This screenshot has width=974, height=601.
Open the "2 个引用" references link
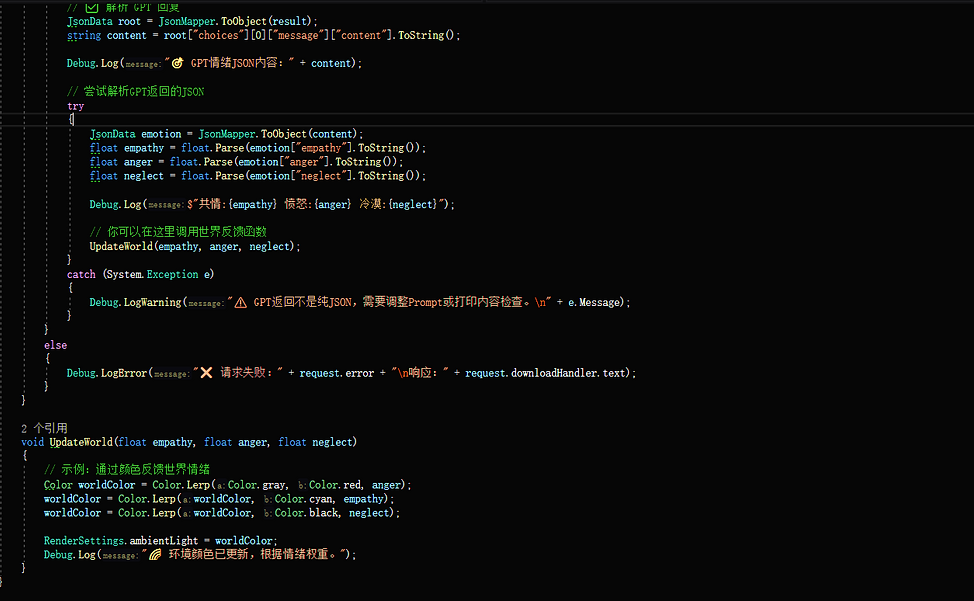(44, 428)
